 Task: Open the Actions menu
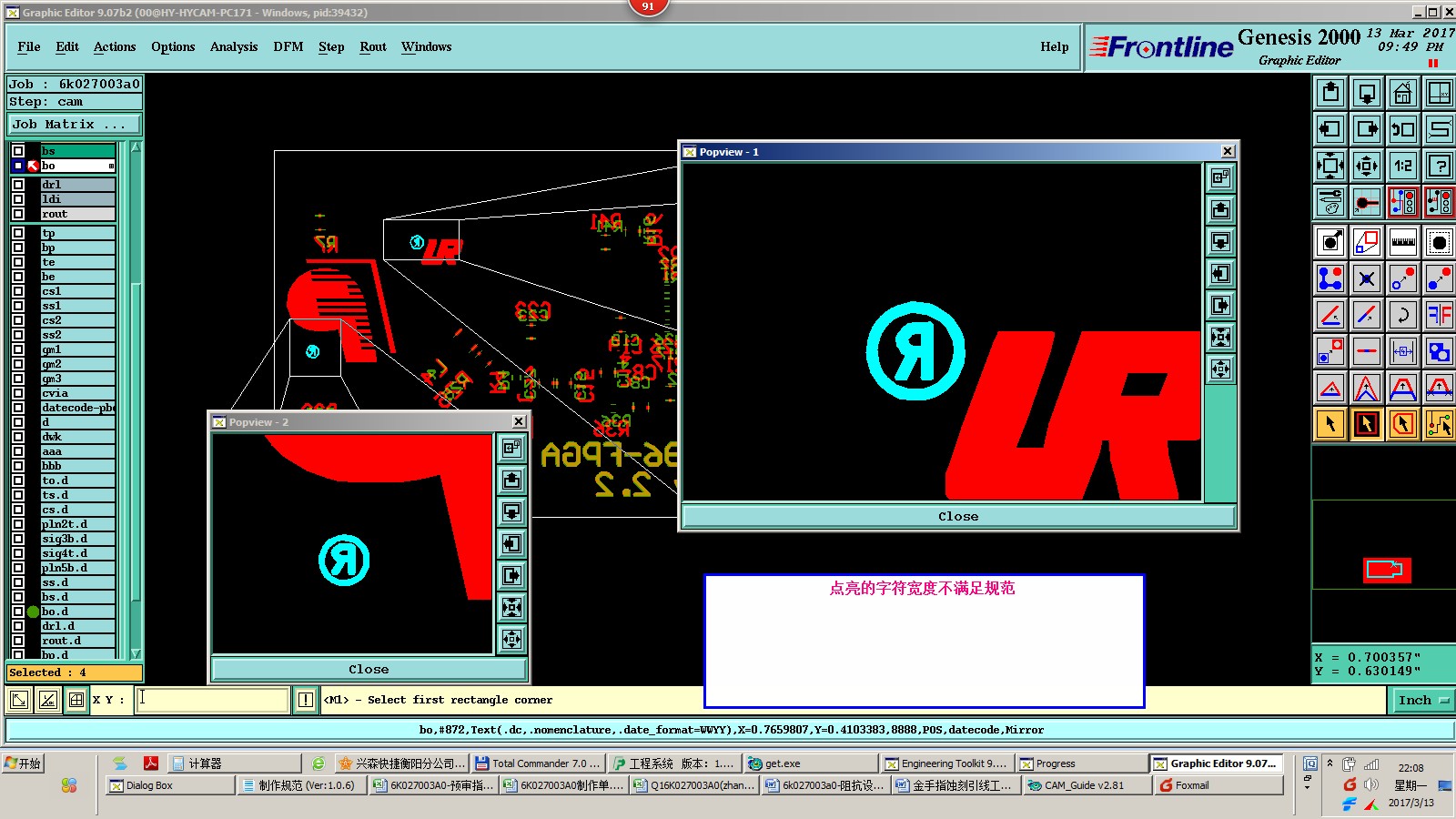tap(115, 46)
